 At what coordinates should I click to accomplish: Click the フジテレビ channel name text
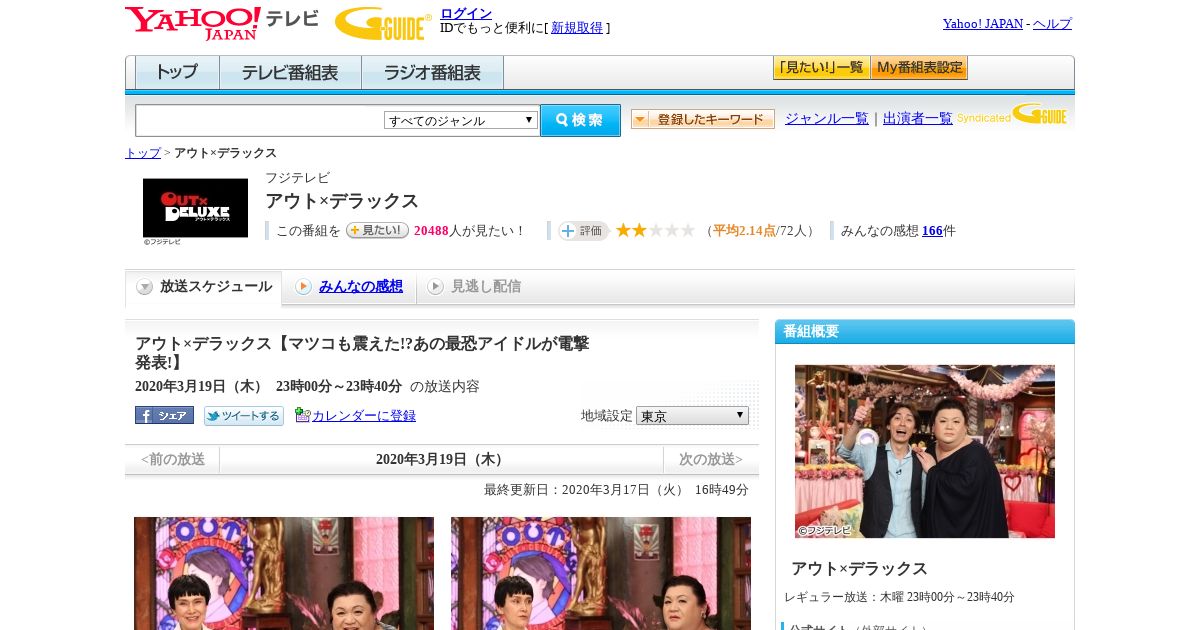297,177
